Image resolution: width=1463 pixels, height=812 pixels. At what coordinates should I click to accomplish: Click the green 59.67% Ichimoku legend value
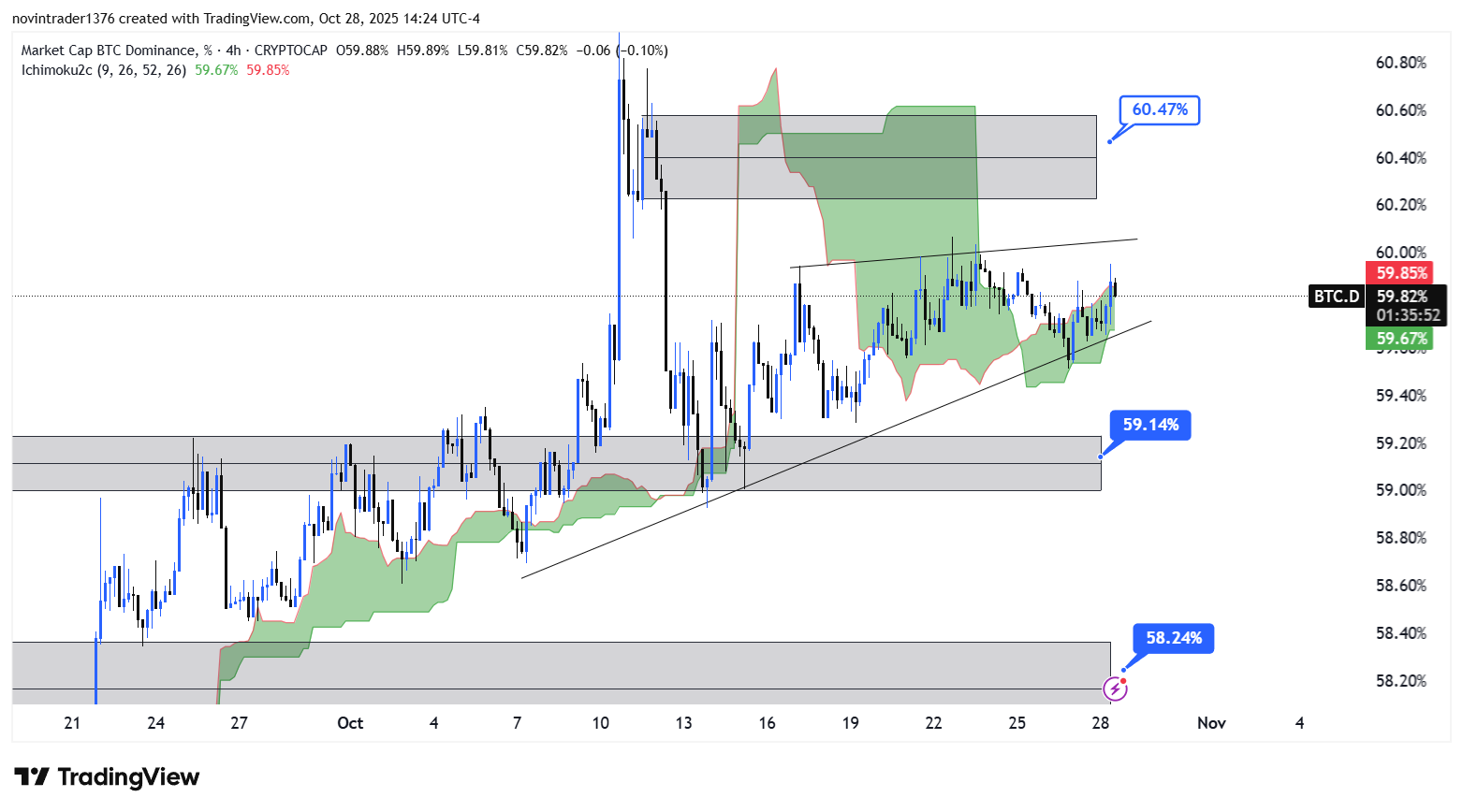coord(216,70)
